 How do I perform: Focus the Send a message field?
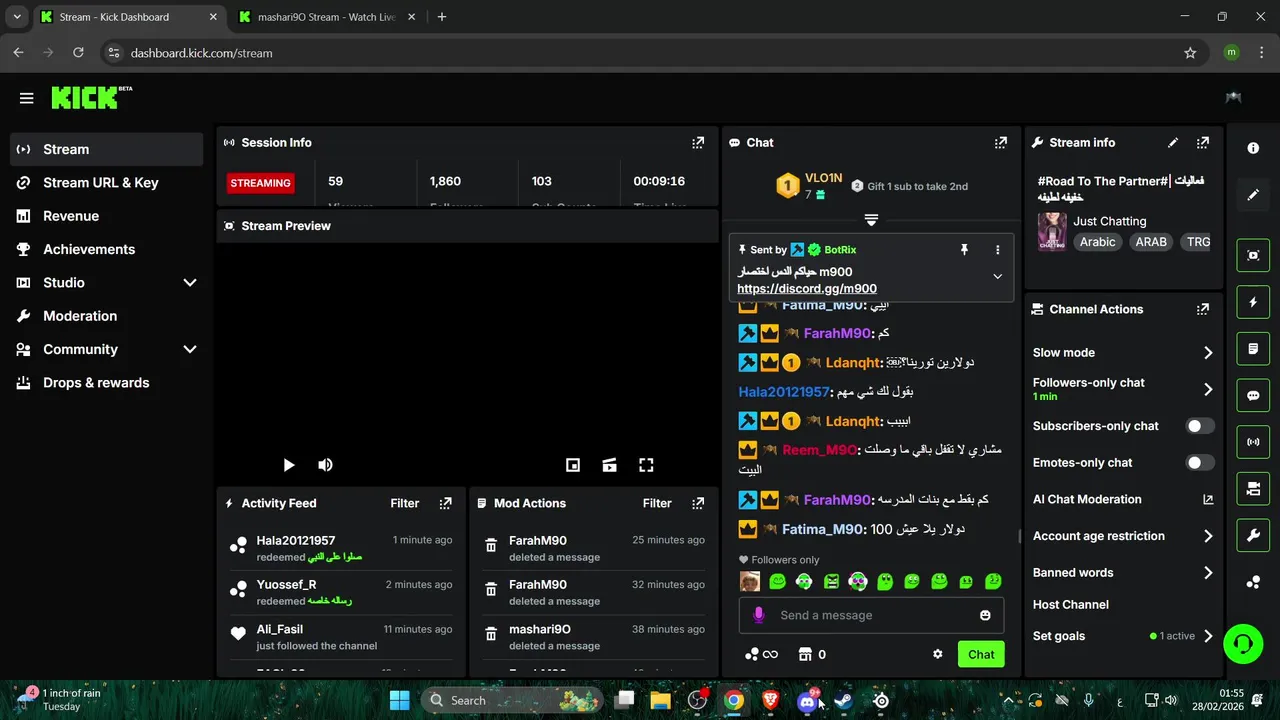tap(871, 615)
